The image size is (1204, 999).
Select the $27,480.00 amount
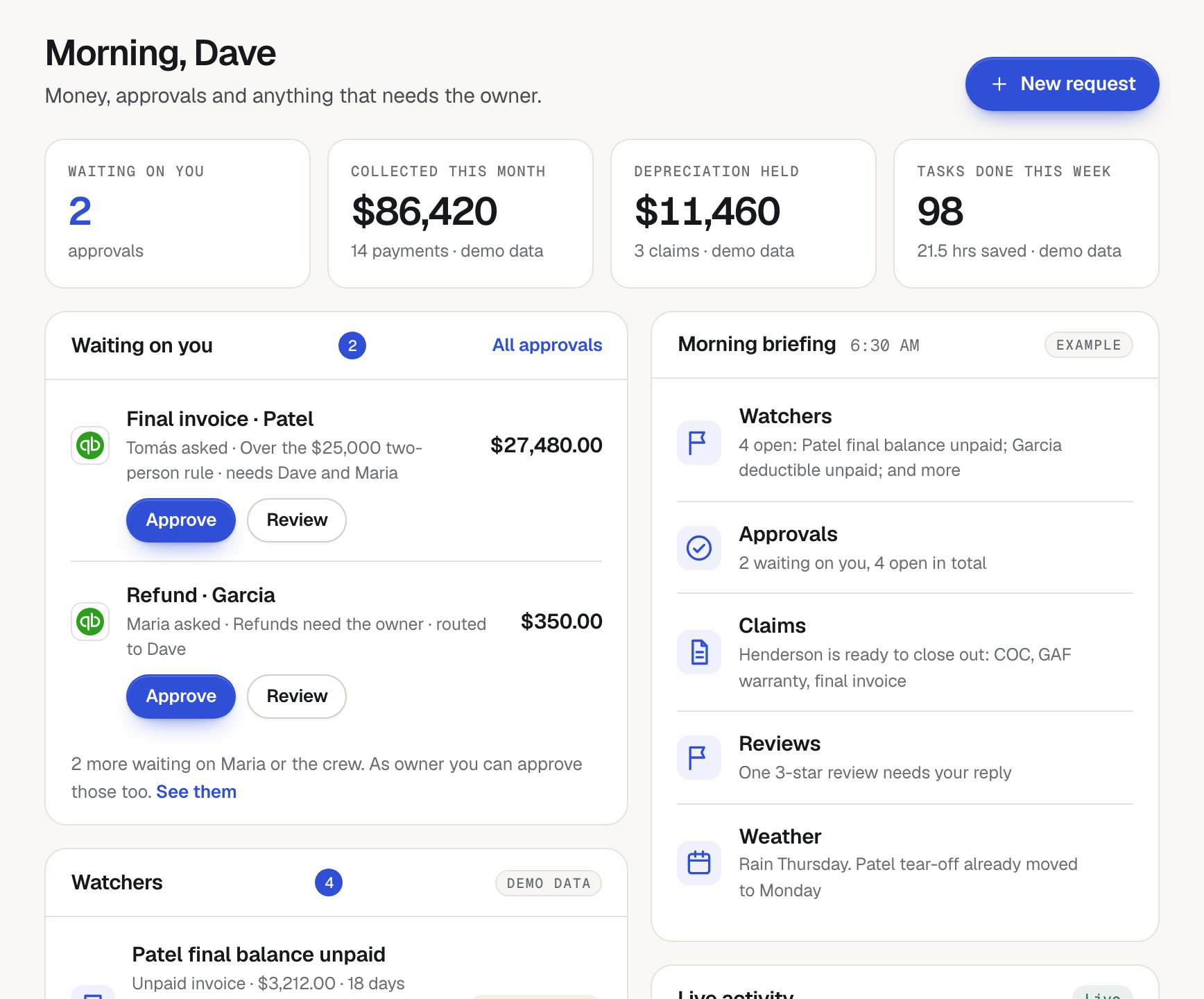(546, 445)
